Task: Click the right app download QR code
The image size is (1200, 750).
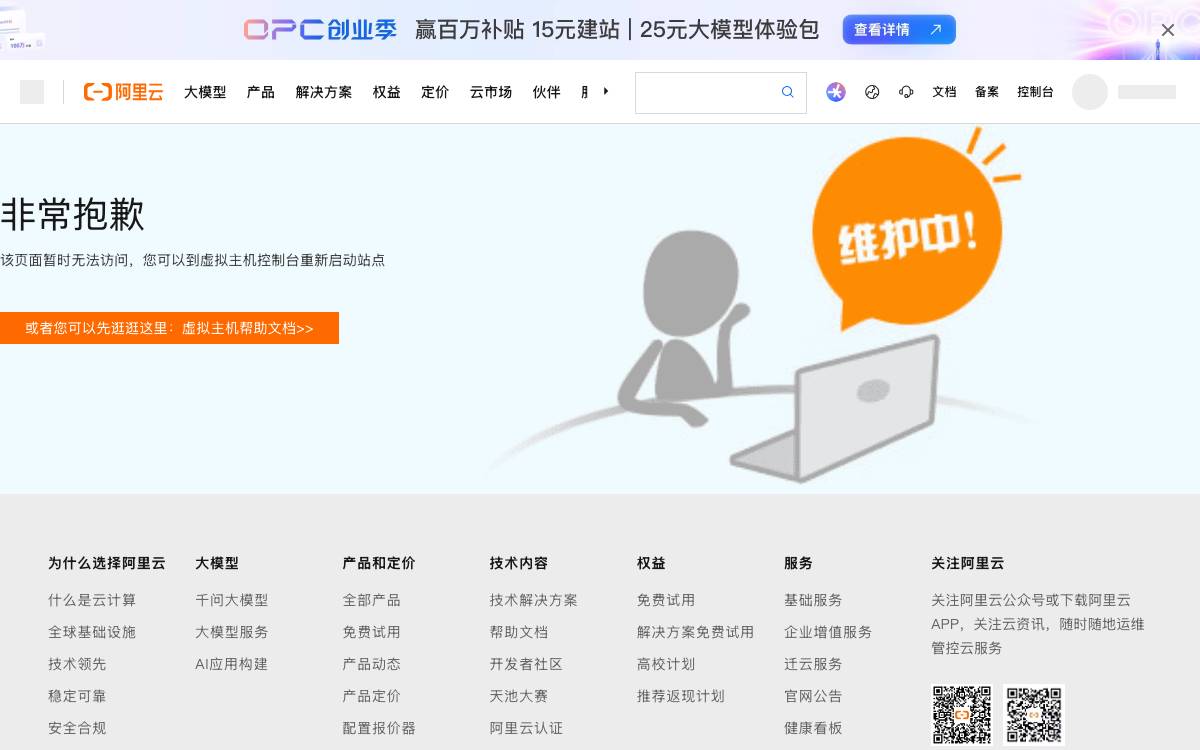Action: coord(1034,715)
